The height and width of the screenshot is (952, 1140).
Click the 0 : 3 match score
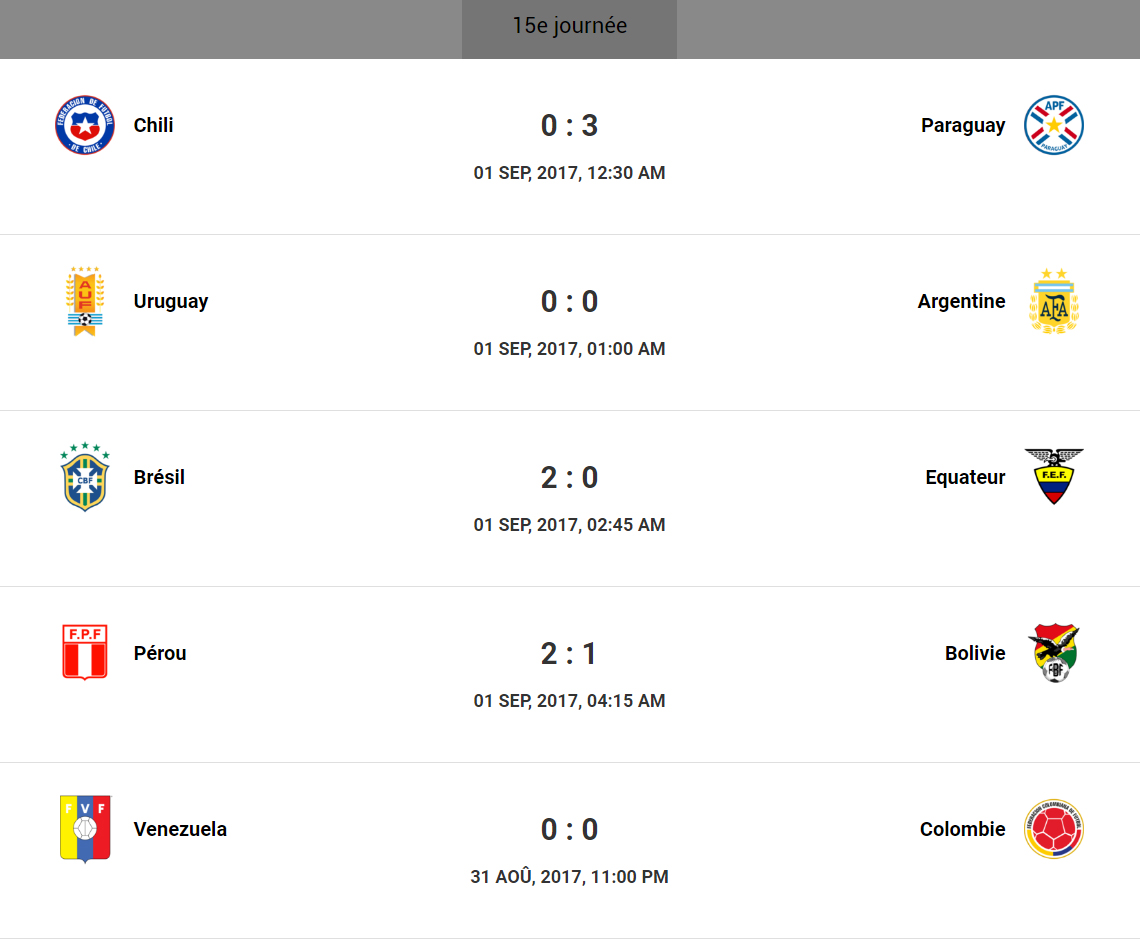pos(569,125)
